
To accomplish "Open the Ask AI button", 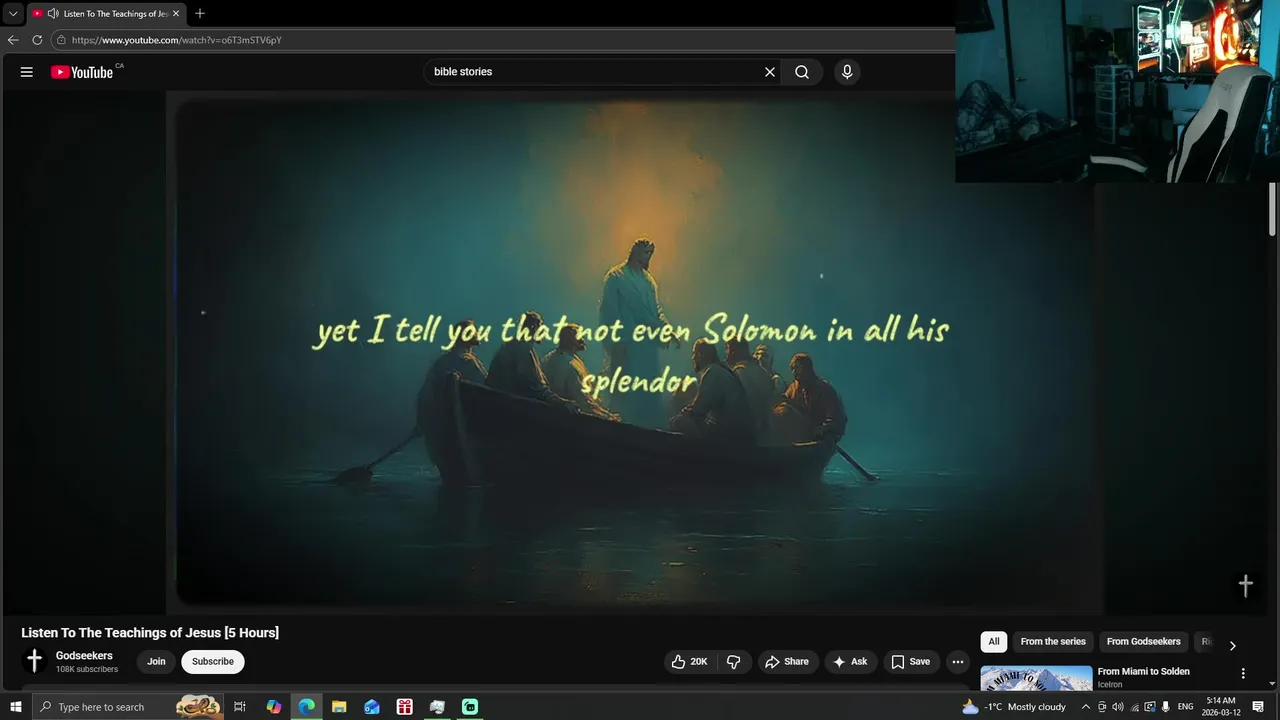I will tap(850, 662).
